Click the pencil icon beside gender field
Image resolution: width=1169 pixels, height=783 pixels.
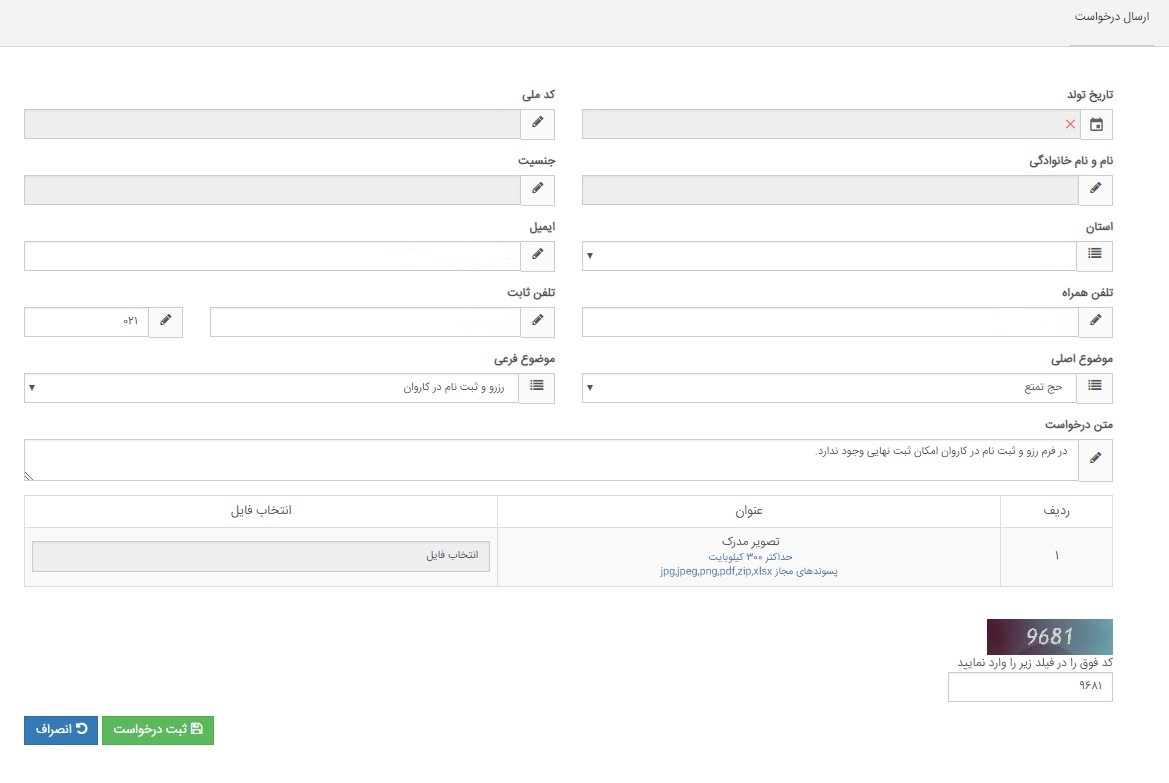538,189
